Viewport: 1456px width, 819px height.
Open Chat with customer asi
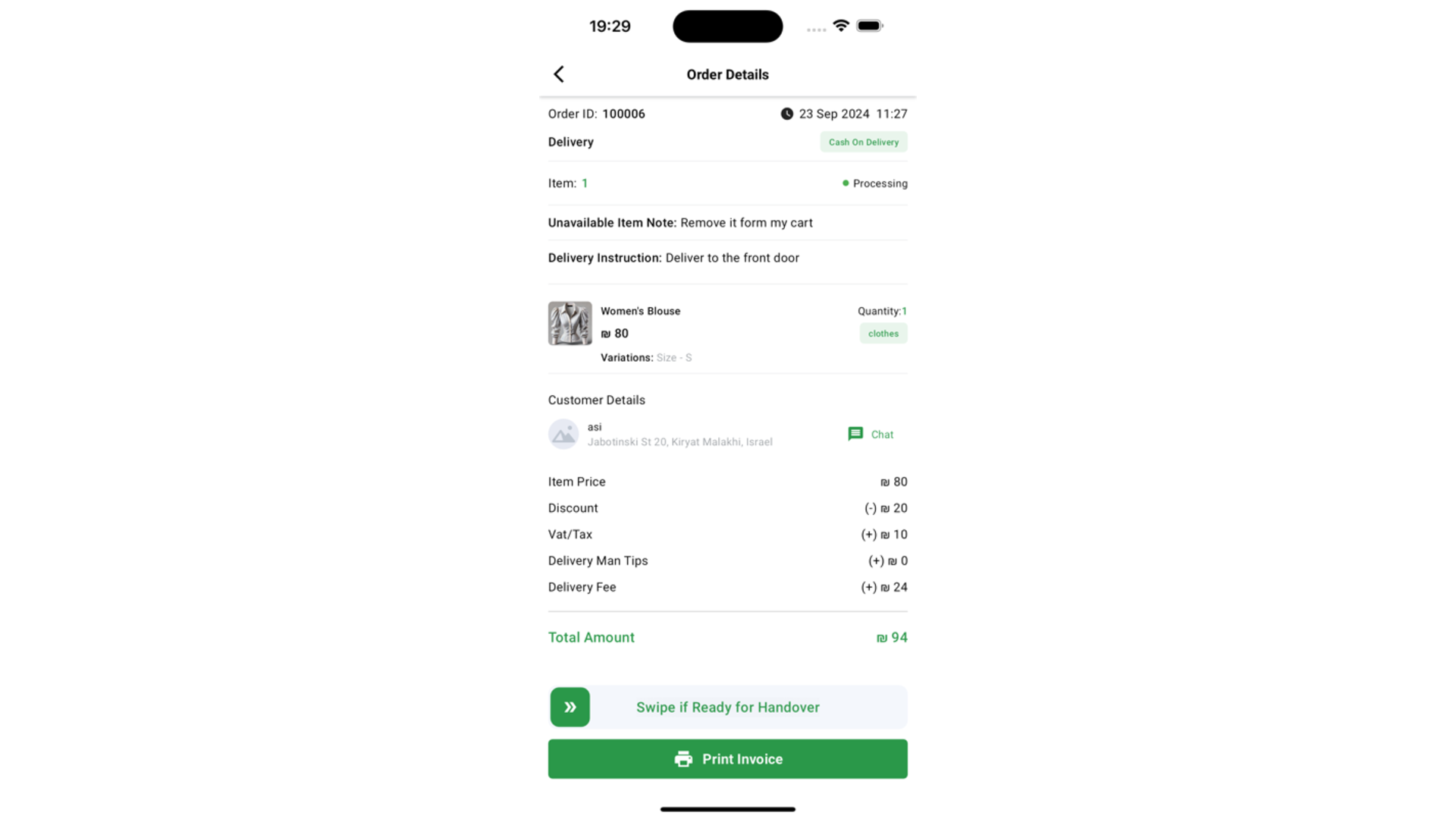coord(871,435)
